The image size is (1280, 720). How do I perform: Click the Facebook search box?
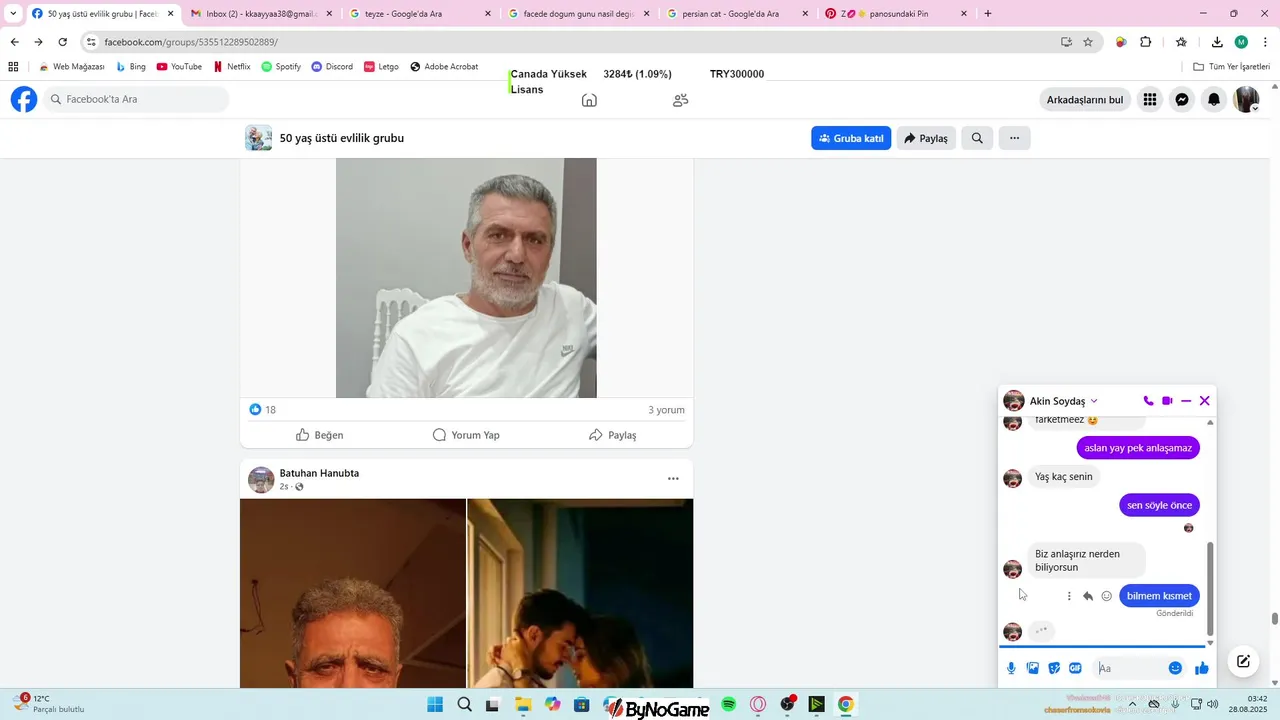136,100
